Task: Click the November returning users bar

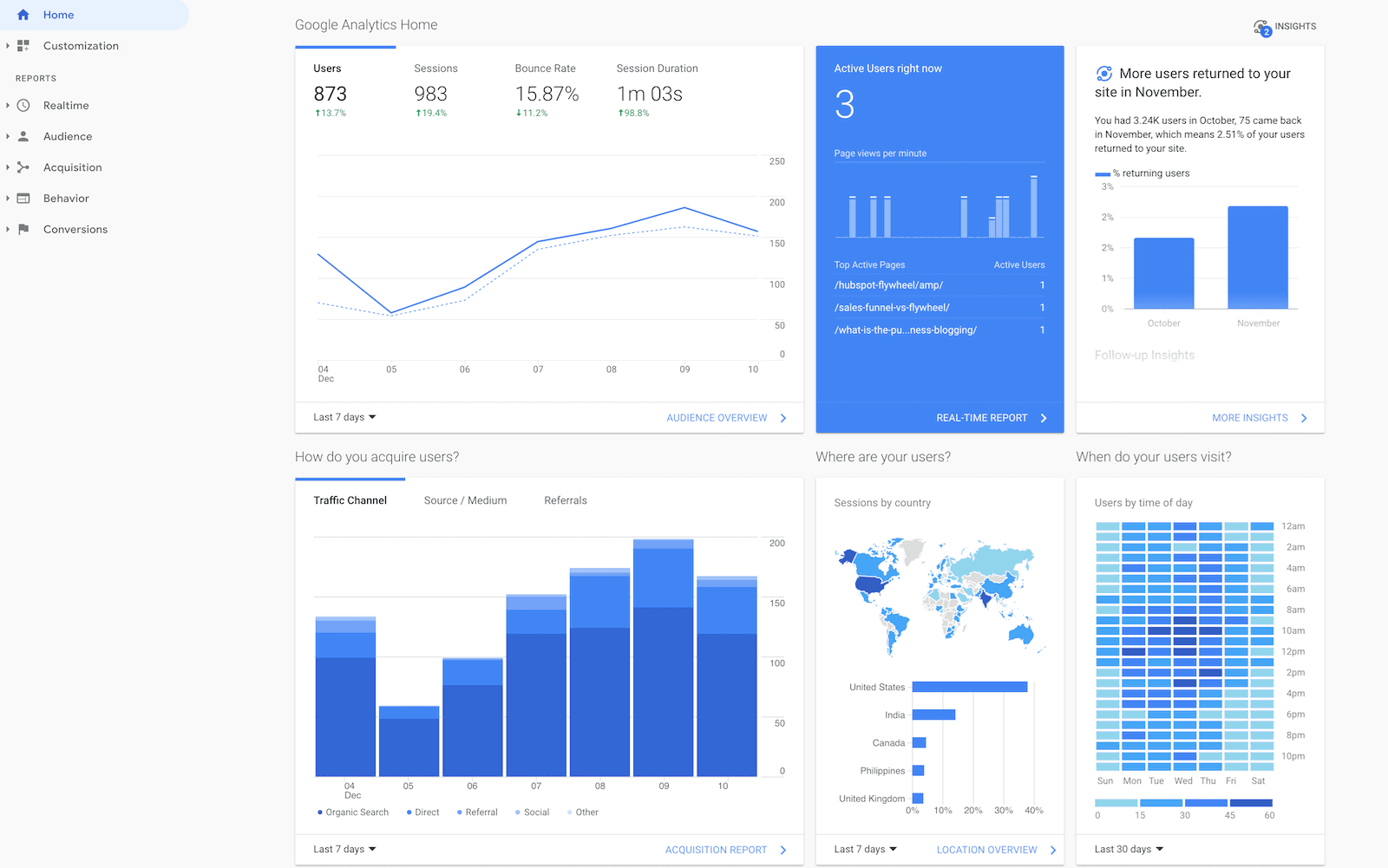Action: click(1258, 258)
